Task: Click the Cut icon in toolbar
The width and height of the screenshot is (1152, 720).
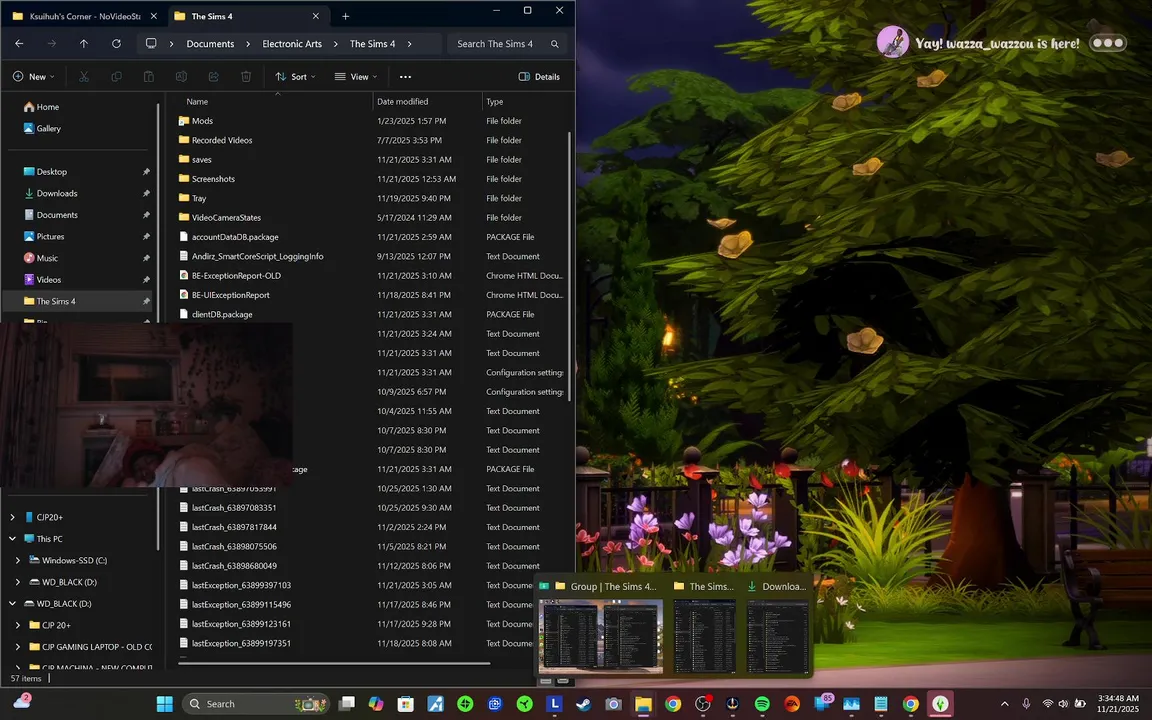Action: coord(84,76)
